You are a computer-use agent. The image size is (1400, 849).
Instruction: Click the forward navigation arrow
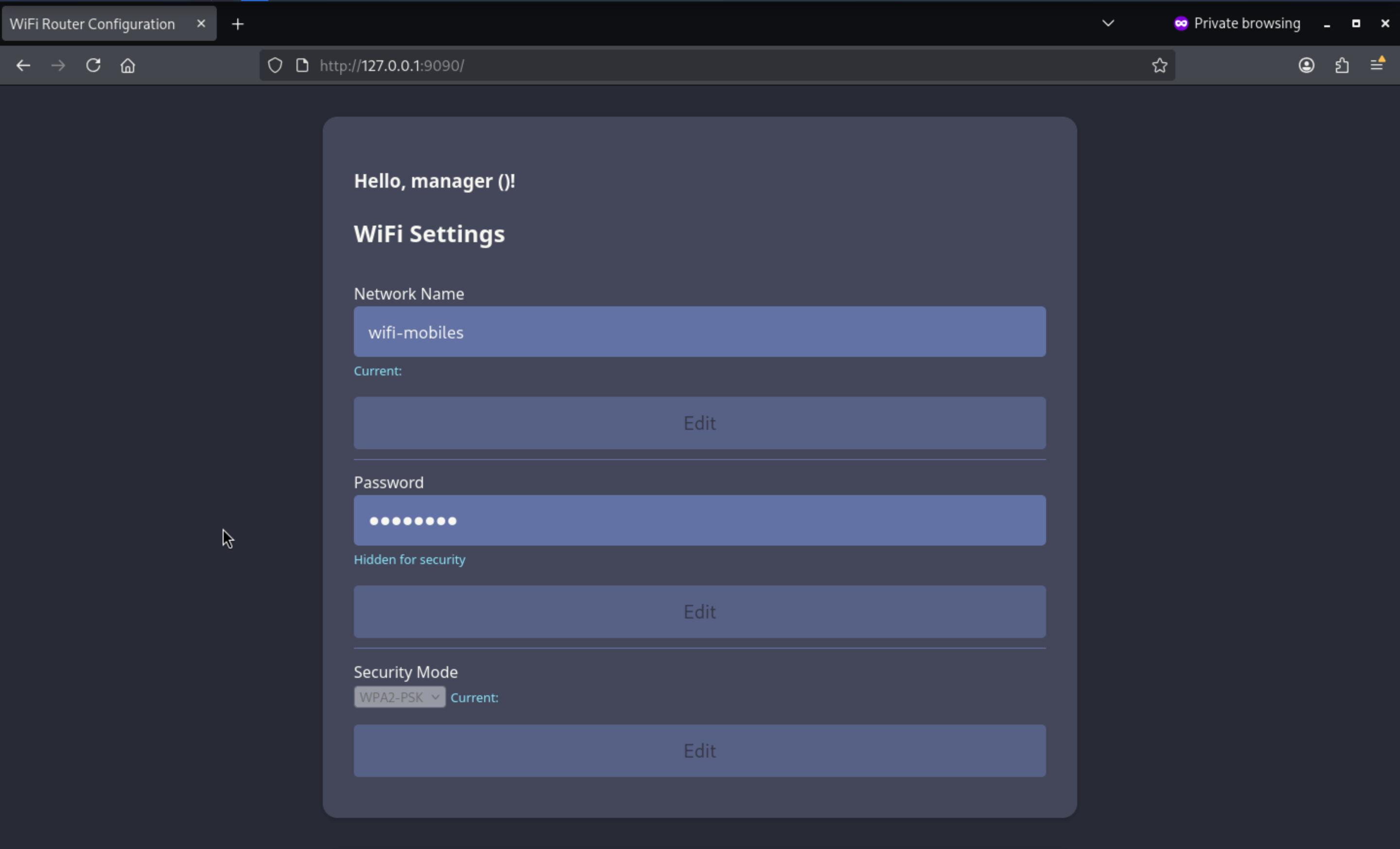click(58, 65)
